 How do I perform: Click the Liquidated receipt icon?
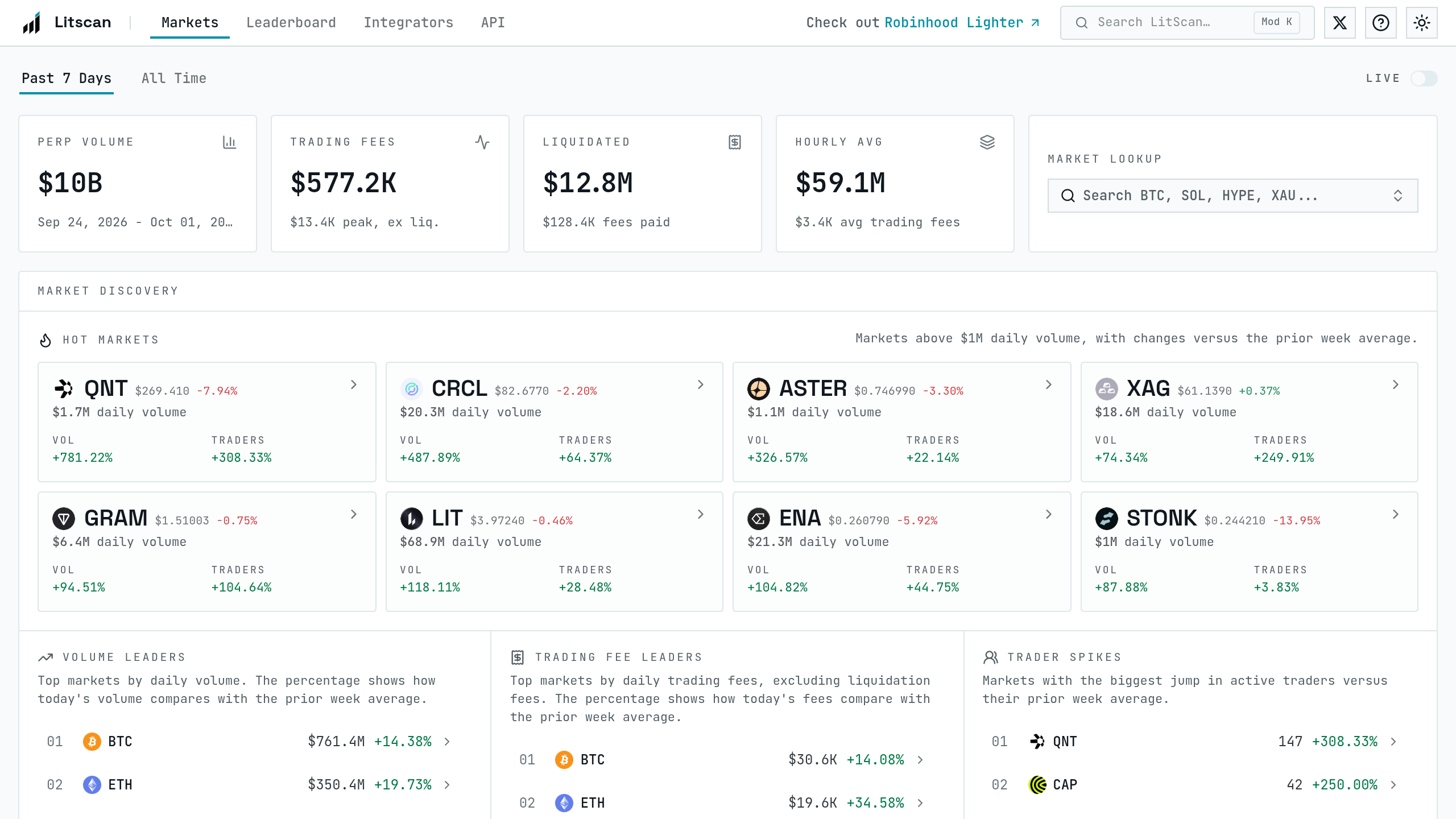point(735,142)
